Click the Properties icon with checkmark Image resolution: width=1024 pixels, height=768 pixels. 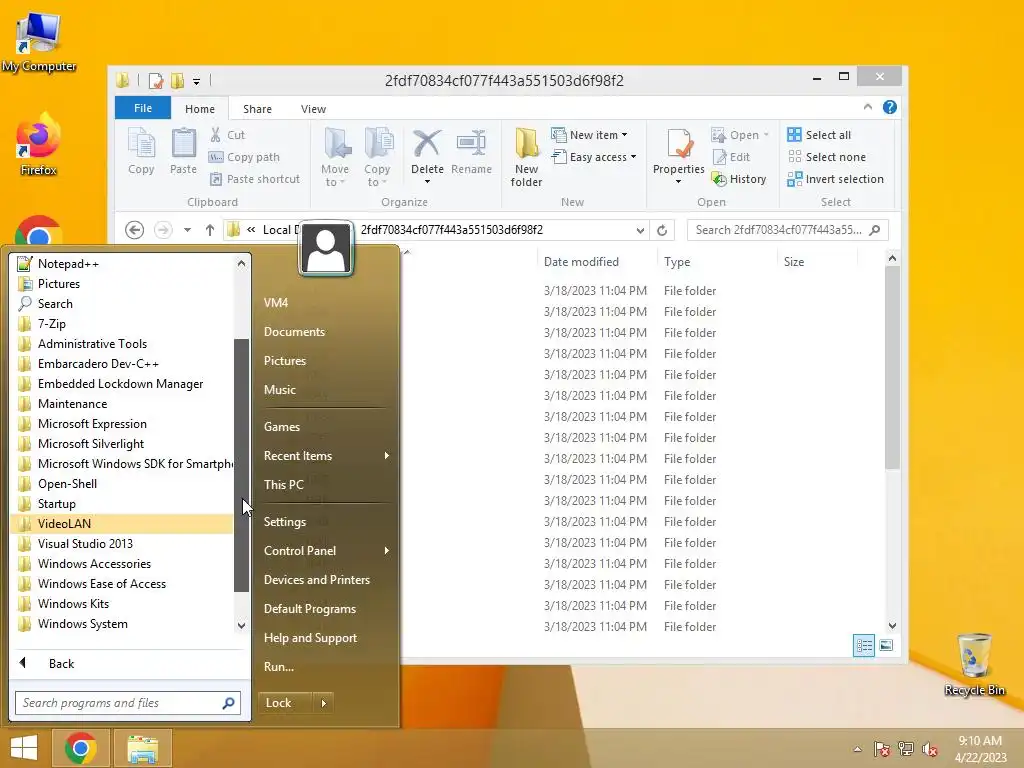tap(679, 144)
